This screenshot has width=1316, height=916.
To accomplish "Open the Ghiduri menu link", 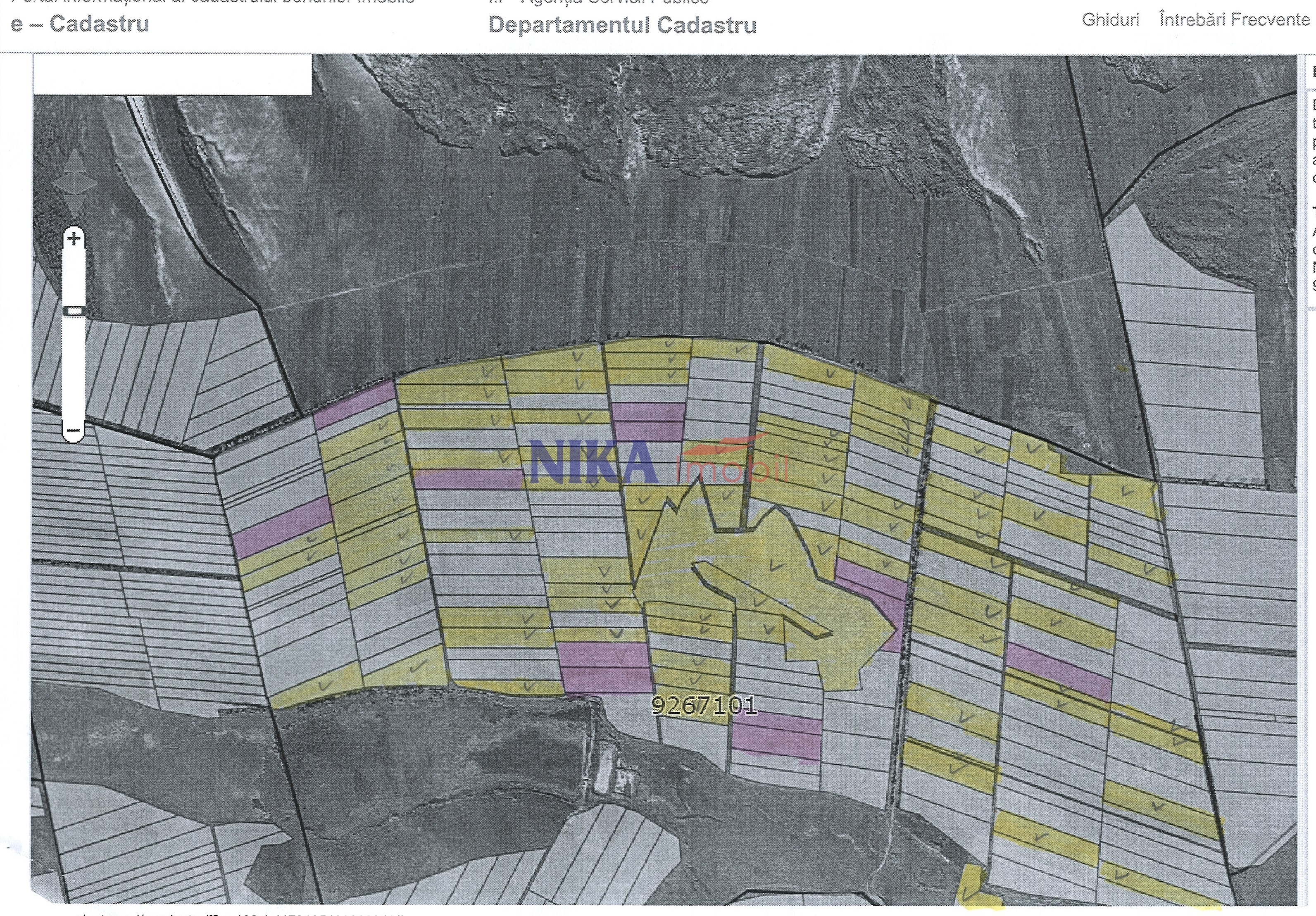I will (1110, 19).
